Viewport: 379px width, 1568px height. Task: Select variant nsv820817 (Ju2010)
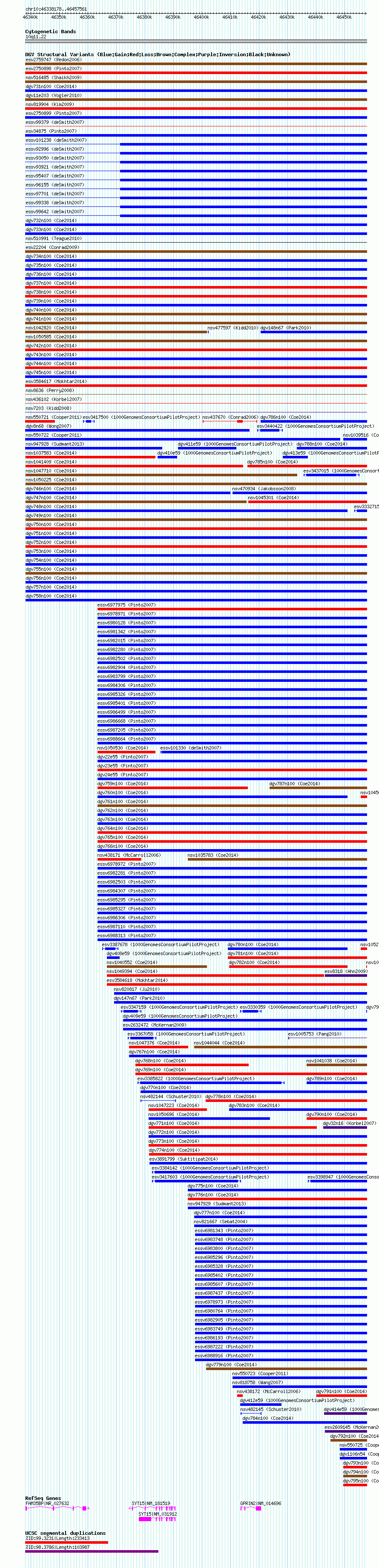(241, 993)
